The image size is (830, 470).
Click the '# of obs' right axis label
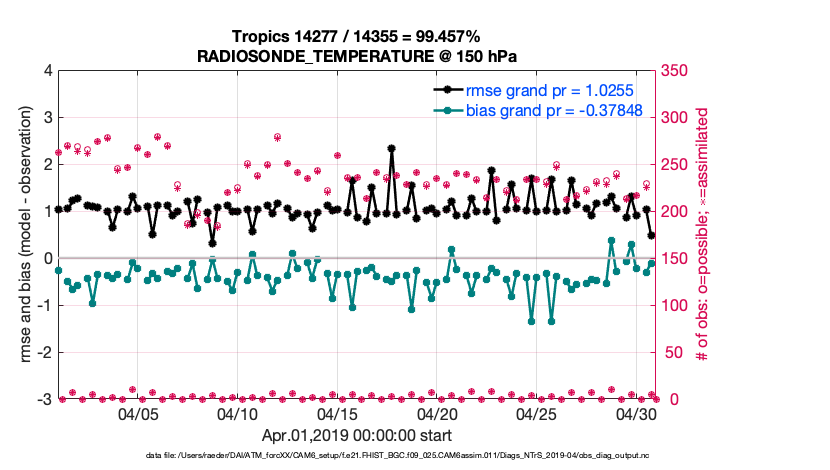pyautogui.click(x=702, y=236)
